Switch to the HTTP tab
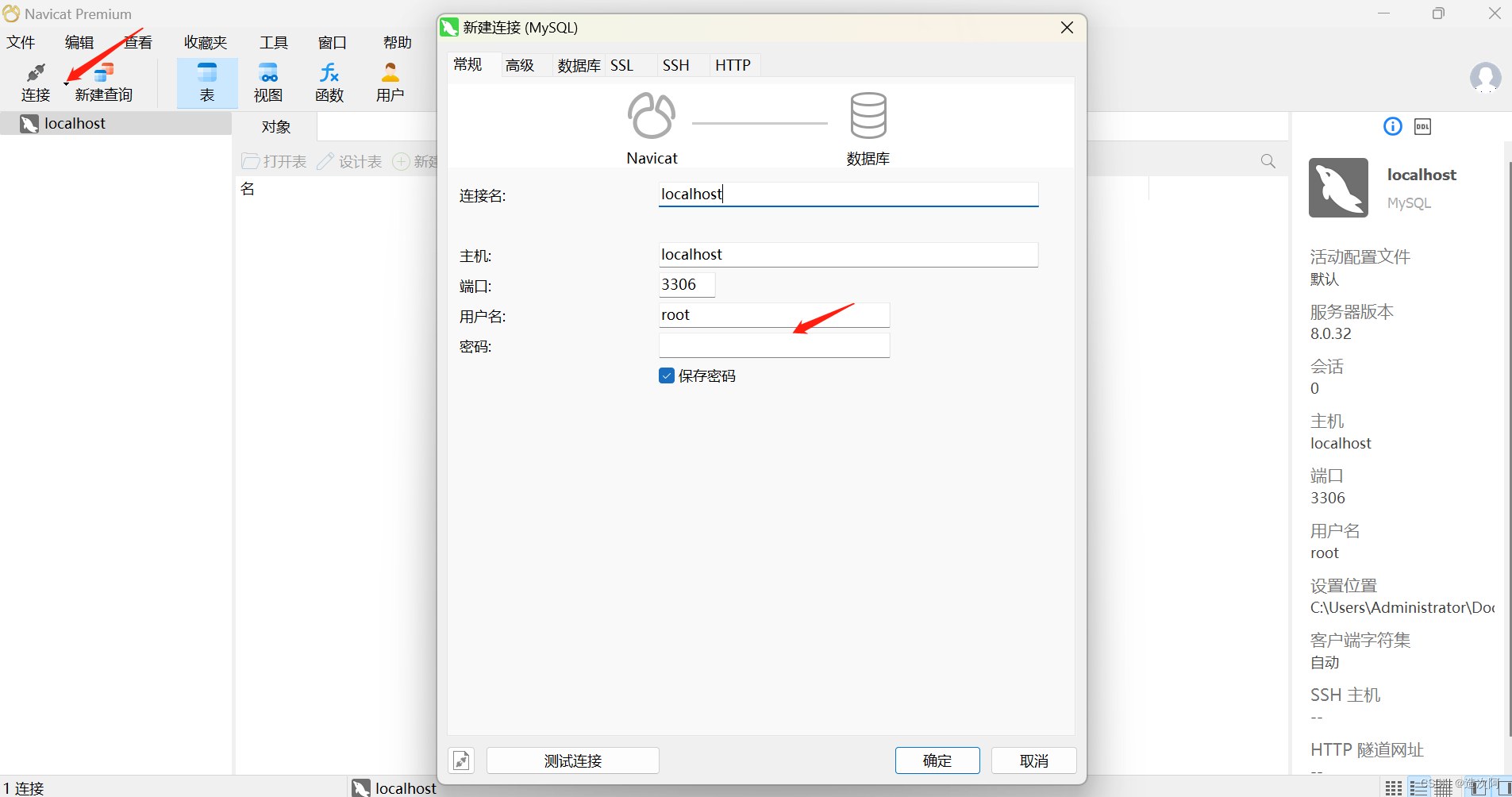Image resolution: width=1512 pixels, height=797 pixels. 733,65
